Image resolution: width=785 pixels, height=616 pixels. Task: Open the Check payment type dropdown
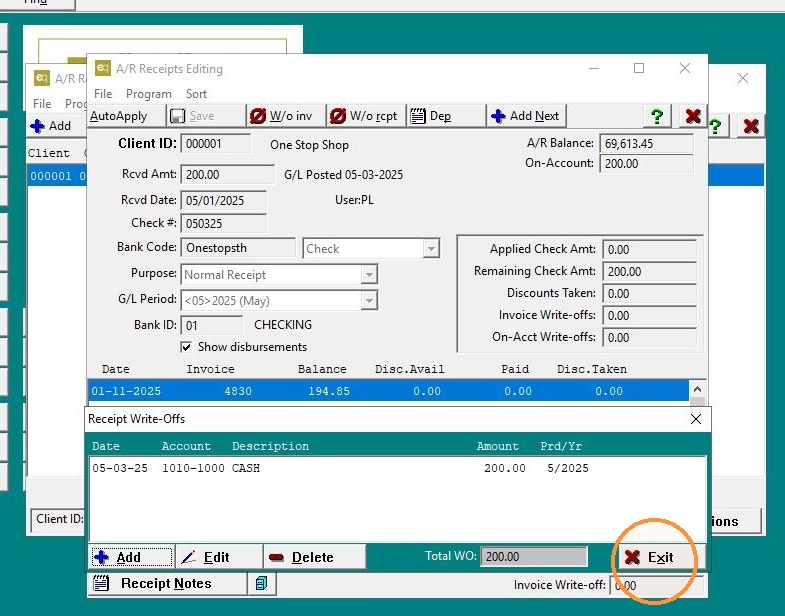[x=431, y=248]
